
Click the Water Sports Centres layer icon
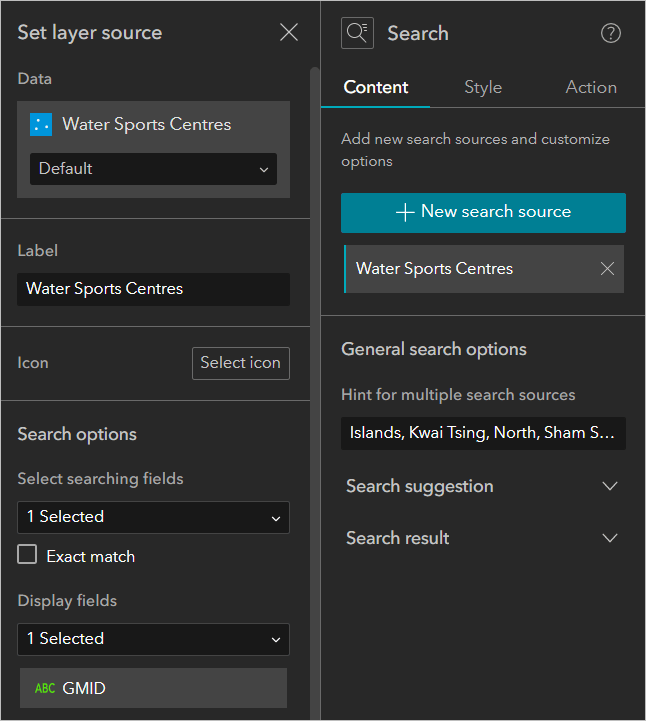pos(41,124)
